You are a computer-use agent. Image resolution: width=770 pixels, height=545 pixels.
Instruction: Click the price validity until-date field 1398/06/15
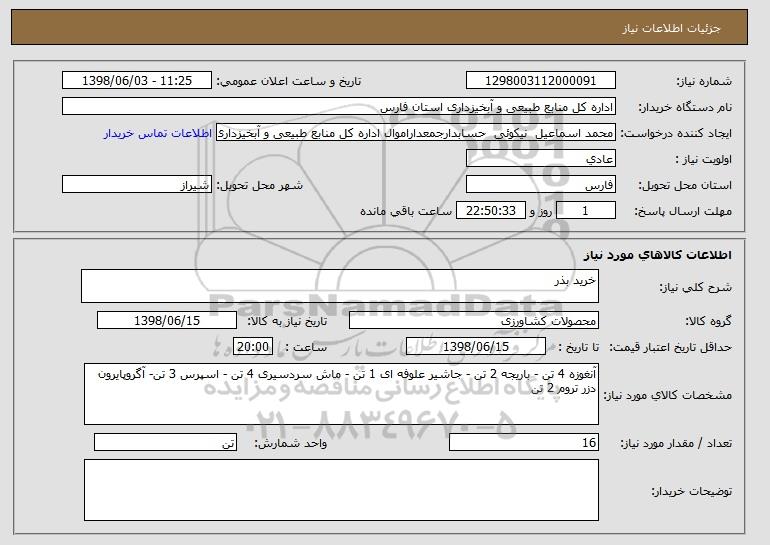click(476, 347)
